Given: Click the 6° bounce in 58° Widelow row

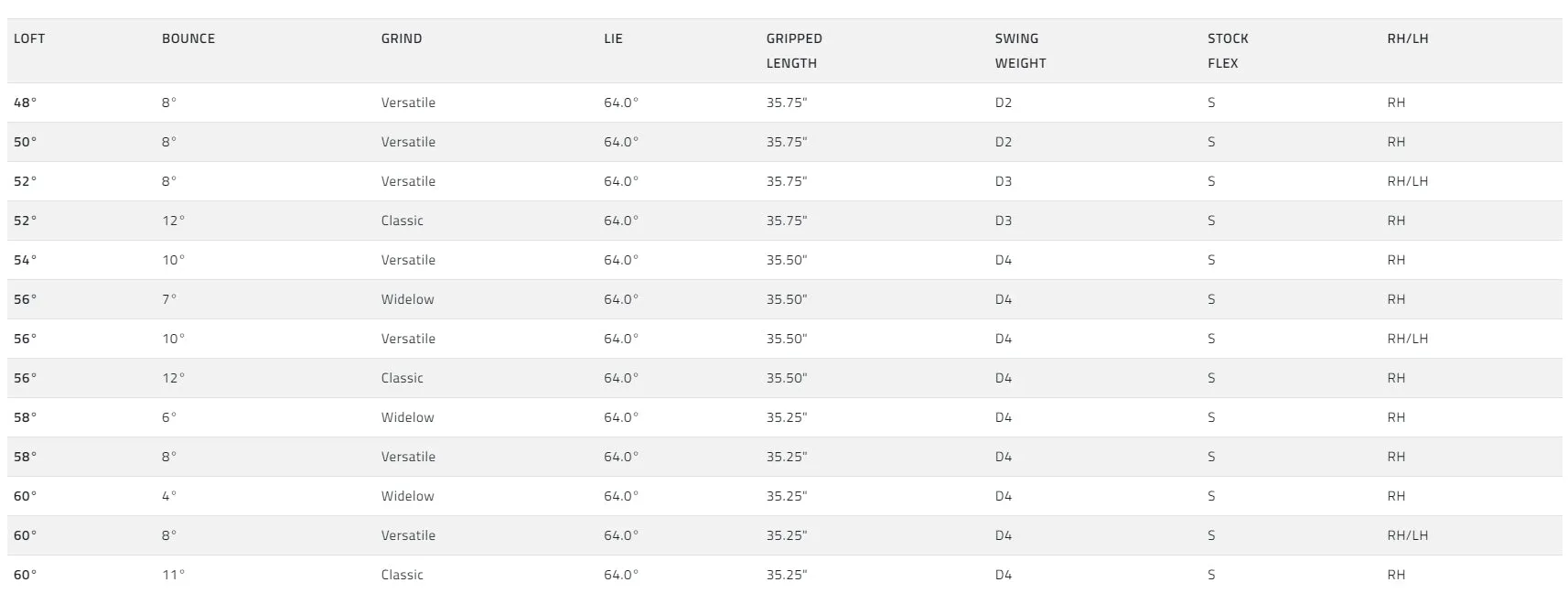Looking at the screenshot, I should [169, 417].
